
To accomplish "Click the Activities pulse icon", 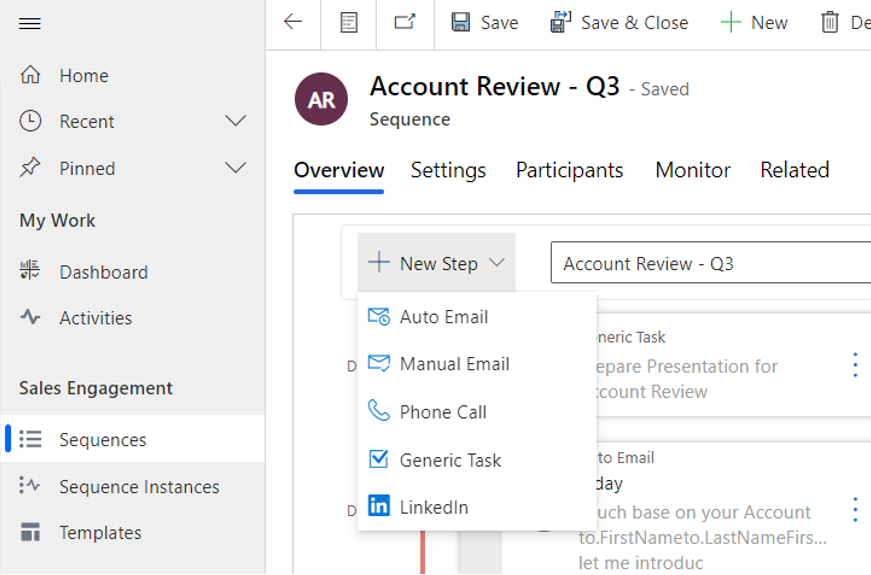I will point(30,317).
